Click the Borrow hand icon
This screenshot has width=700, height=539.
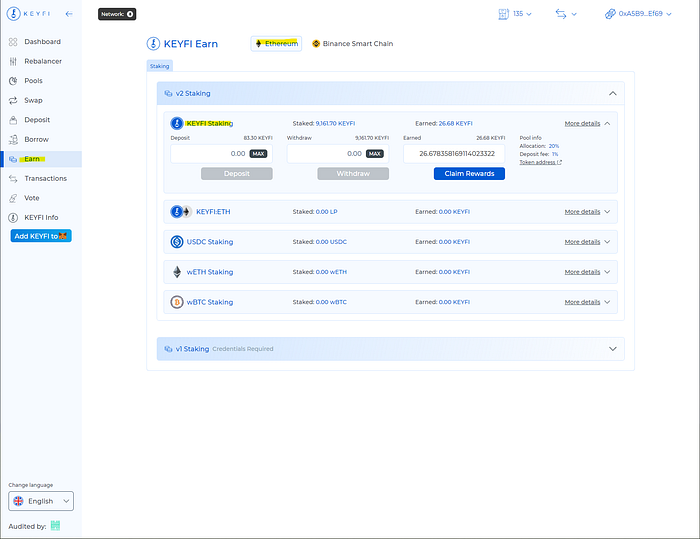click(13, 139)
